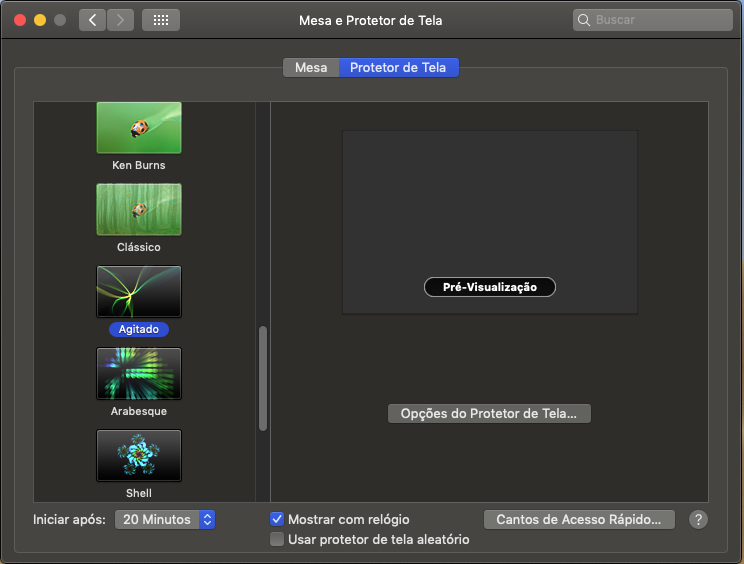
Task: Uncheck Mostrar com relógio checkbox
Action: click(x=277, y=519)
